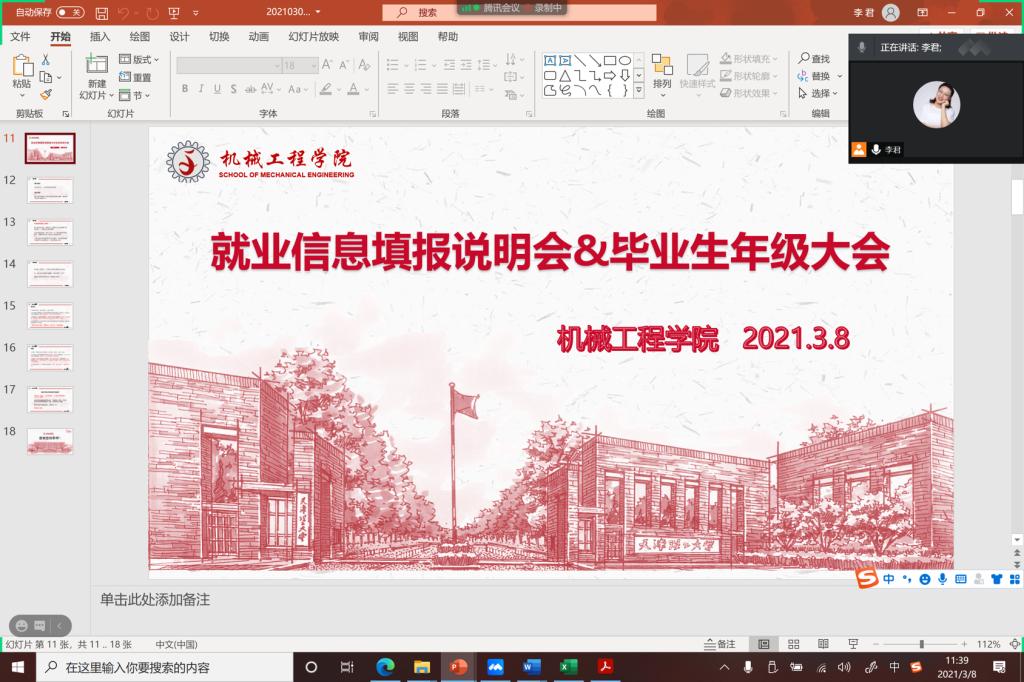Start slideshow from status bar icon
1024x682 pixels.
click(853, 644)
